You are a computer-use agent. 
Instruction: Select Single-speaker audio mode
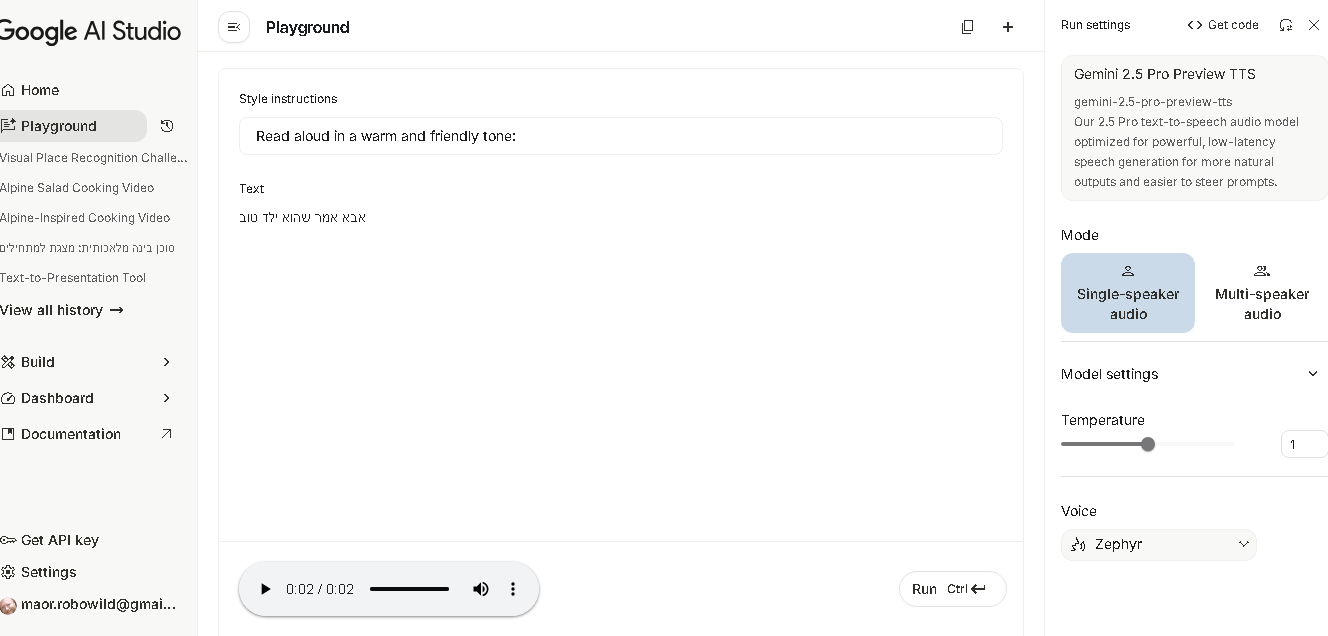[x=1127, y=293]
